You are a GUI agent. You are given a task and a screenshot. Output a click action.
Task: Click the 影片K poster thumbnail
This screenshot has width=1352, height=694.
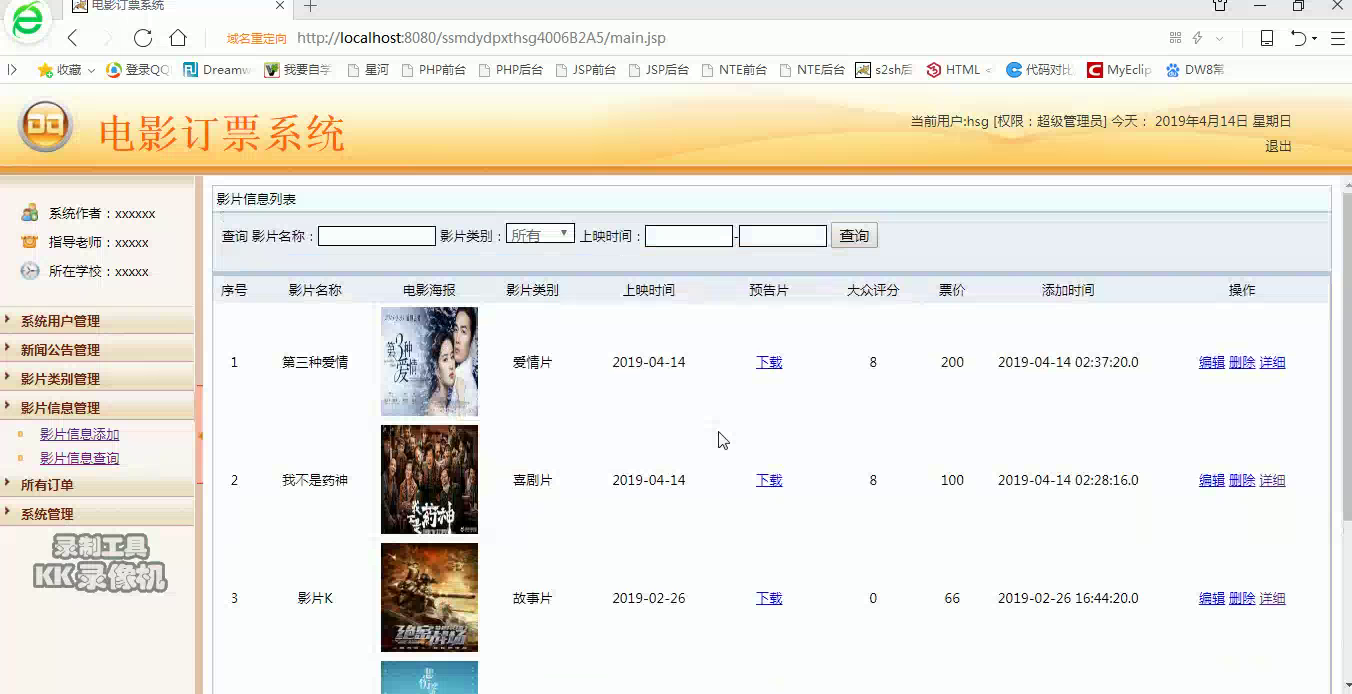click(x=429, y=597)
